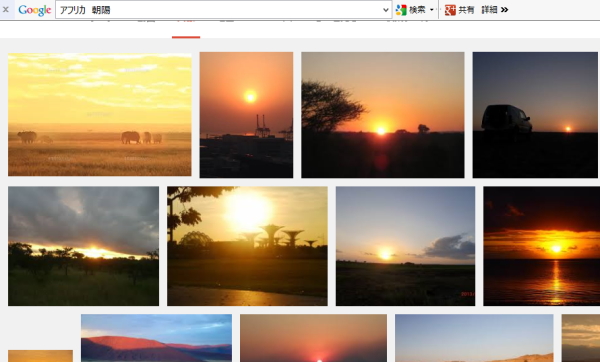Image resolution: width=600 pixels, height=362 pixels.
Task: Close the Google toolbar with the X
Action: coord(6,10)
